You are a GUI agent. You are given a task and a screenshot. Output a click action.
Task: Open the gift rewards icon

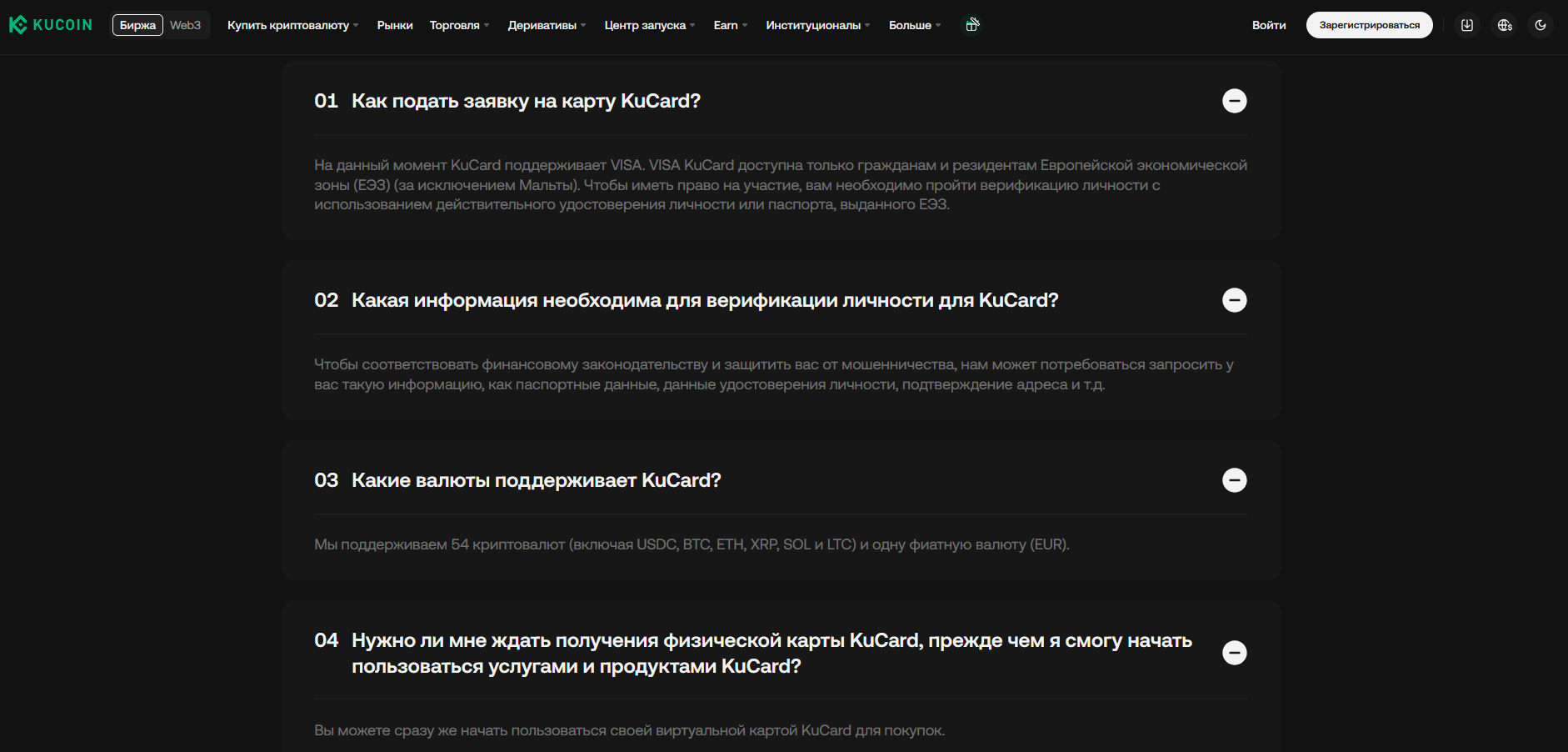coord(971,25)
